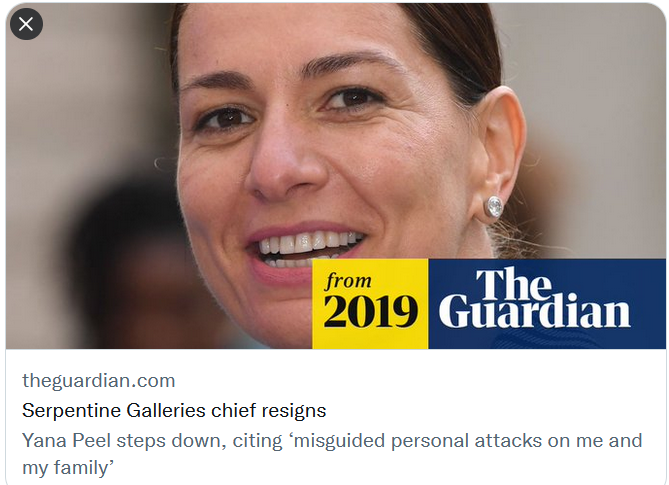
Task: Click the word 'The' in the Guardian logo
Action: [514, 283]
